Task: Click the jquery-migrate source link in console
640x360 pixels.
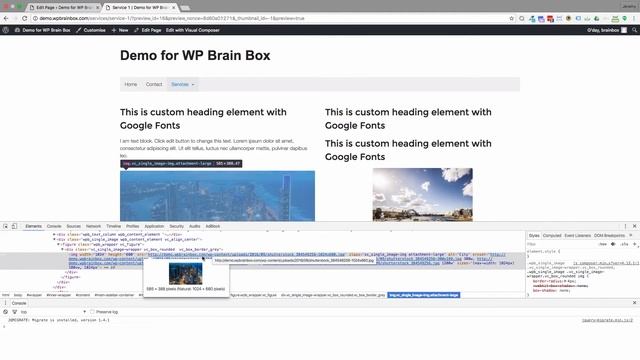Action: click(607, 320)
